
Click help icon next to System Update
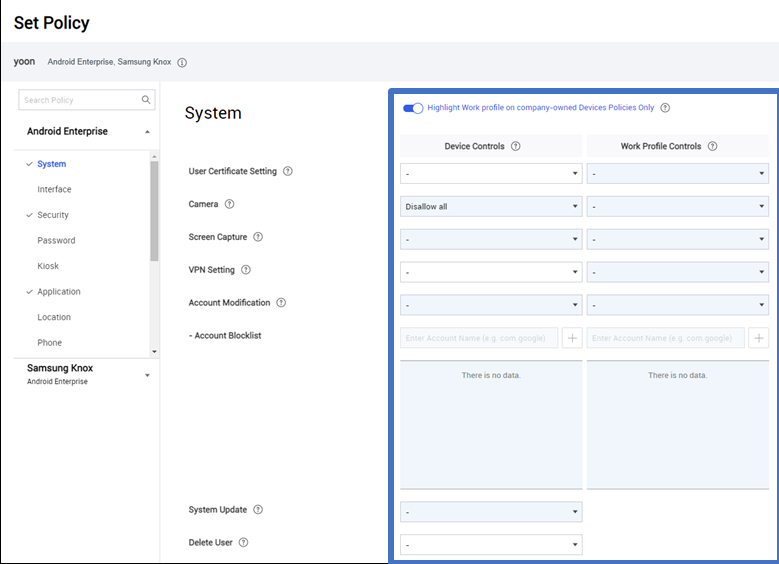point(258,510)
